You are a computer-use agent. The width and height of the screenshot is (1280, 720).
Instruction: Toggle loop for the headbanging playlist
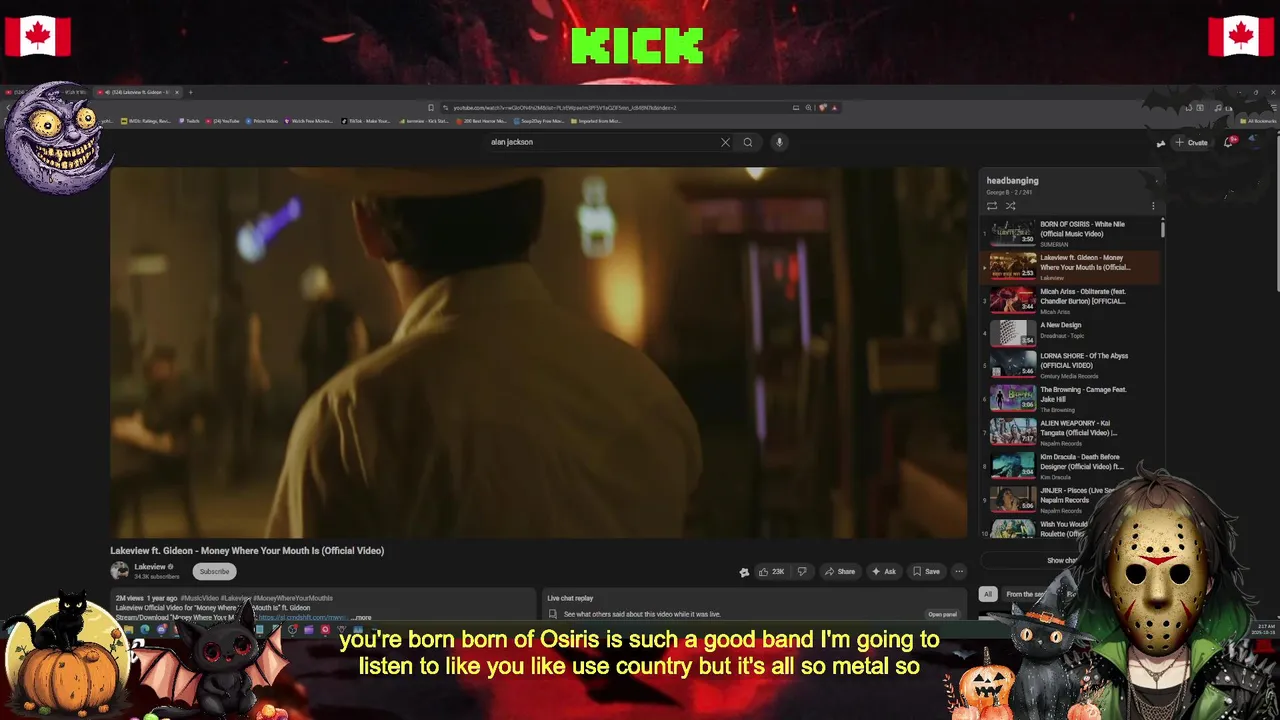point(992,206)
